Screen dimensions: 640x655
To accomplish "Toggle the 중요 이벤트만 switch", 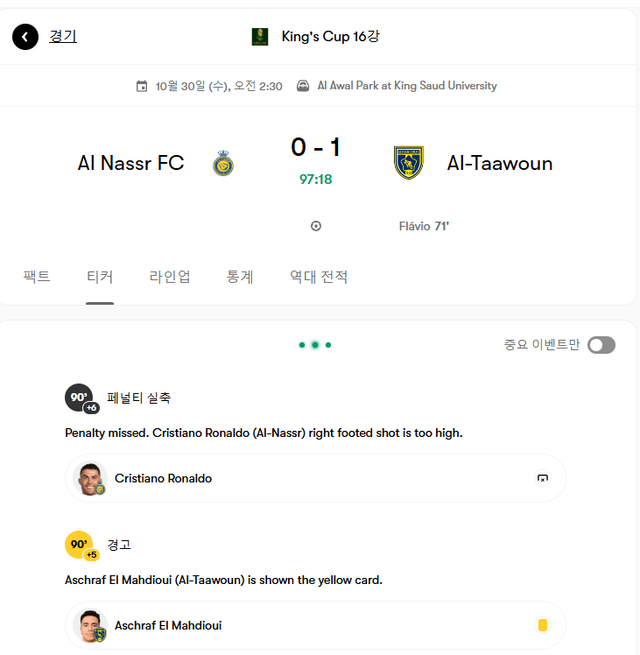I will tap(601, 345).
